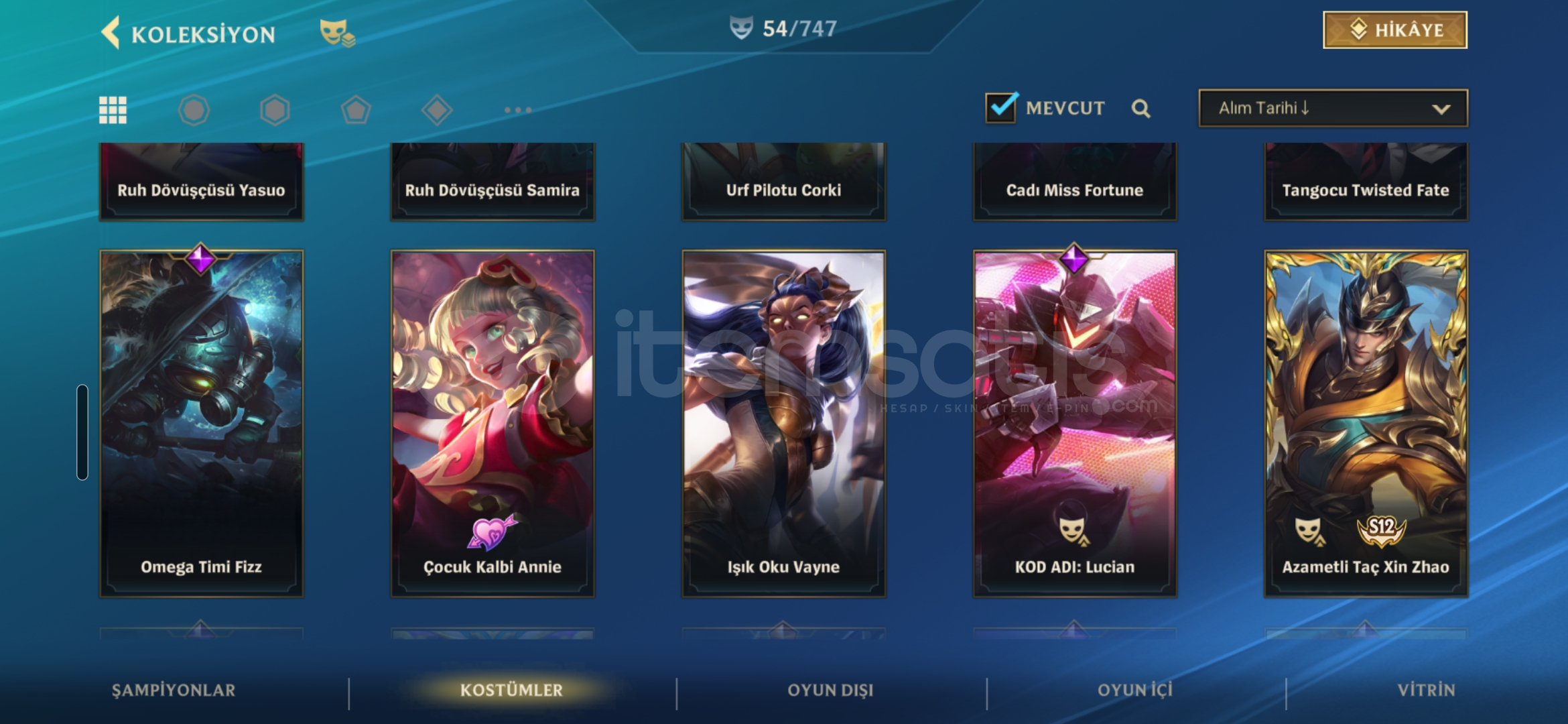This screenshot has height=724, width=1568.
Task: Select the Azametli Taç Xin Zhao card
Action: pos(1366,423)
